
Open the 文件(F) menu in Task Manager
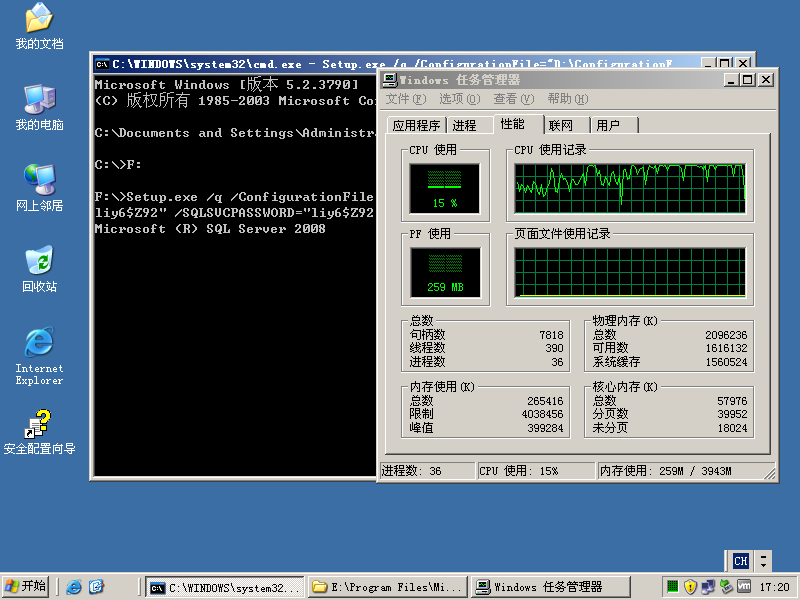pyautogui.click(x=406, y=98)
